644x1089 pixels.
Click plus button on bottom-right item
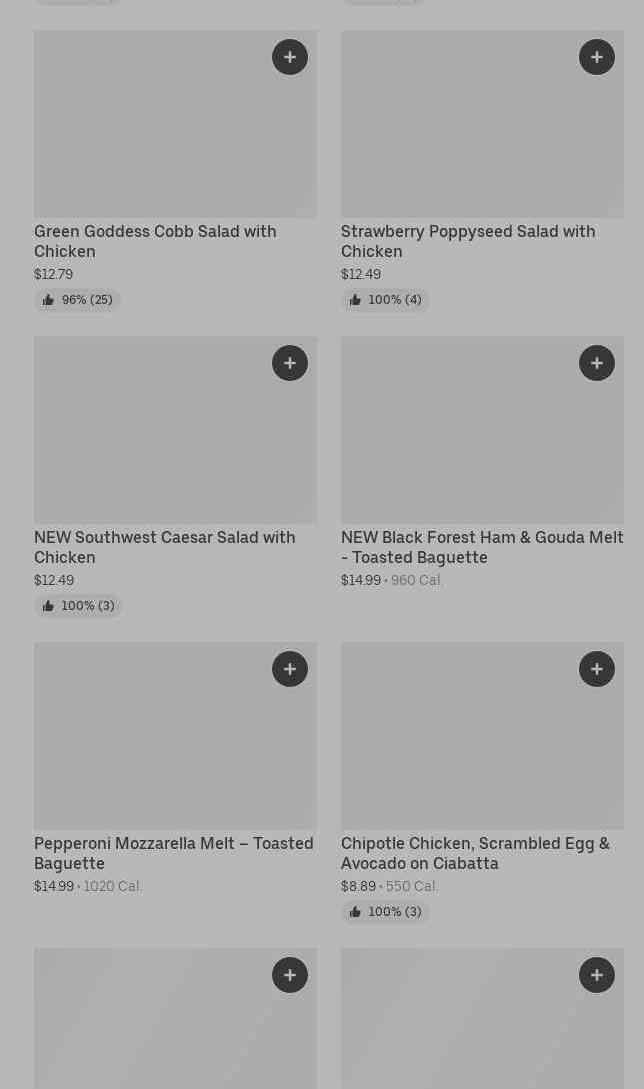tap(597, 975)
